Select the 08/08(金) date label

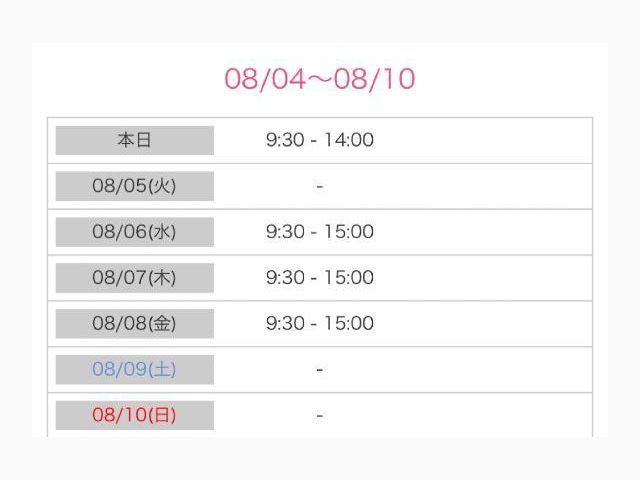tap(135, 324)
